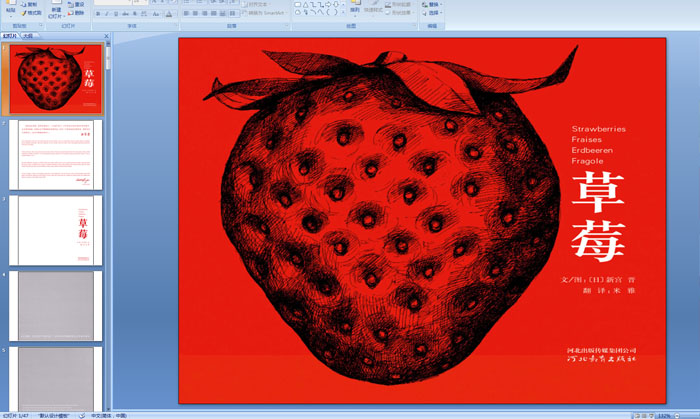Switch to the Outline tab in left pane
The image size is (700, 419).
click(x=28, y=36)
